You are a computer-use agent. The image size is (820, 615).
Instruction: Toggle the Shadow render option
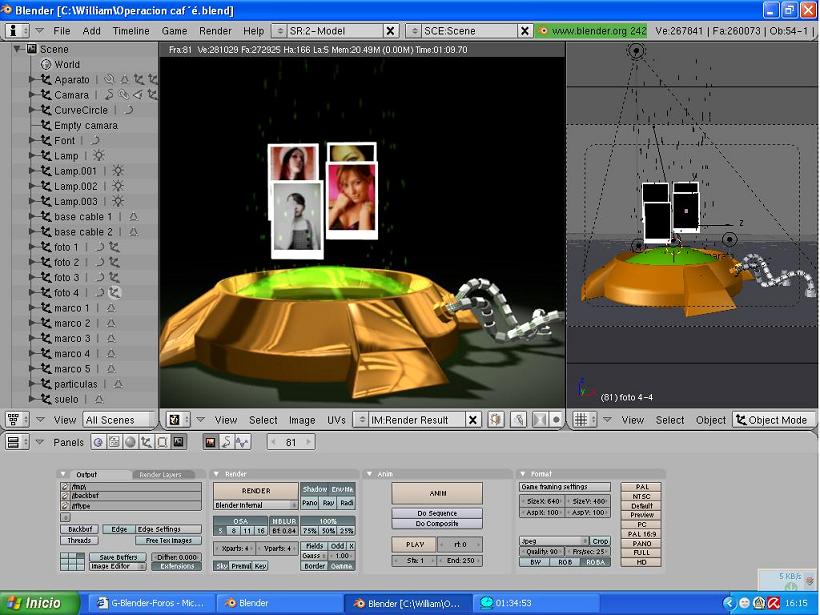click(314, 489)
